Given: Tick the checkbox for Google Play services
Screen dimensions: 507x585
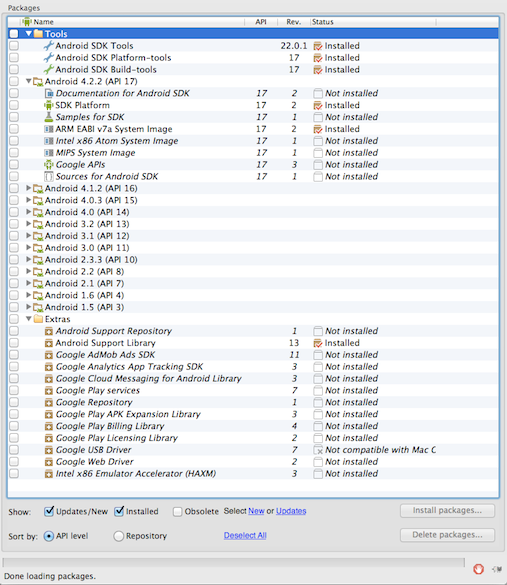Looking at the screenshot, I should tap(14, 391).
